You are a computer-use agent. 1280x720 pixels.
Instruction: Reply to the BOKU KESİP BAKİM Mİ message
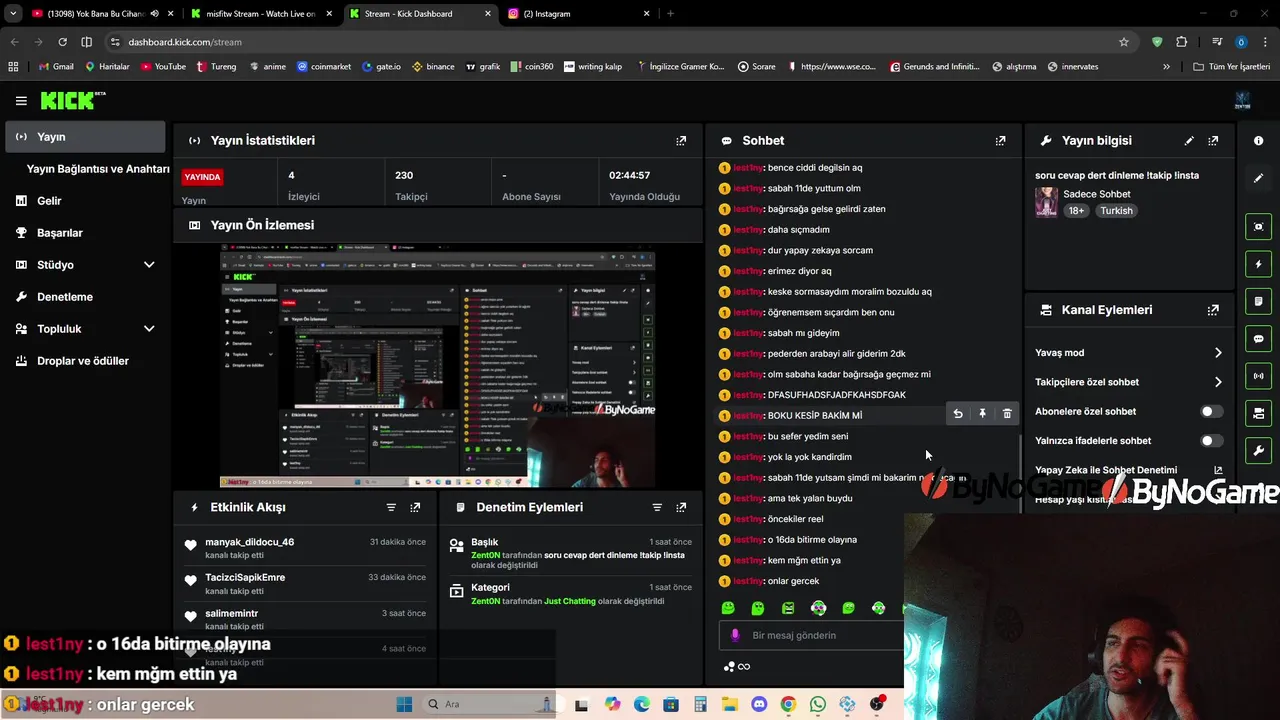[x=958, y=414]
